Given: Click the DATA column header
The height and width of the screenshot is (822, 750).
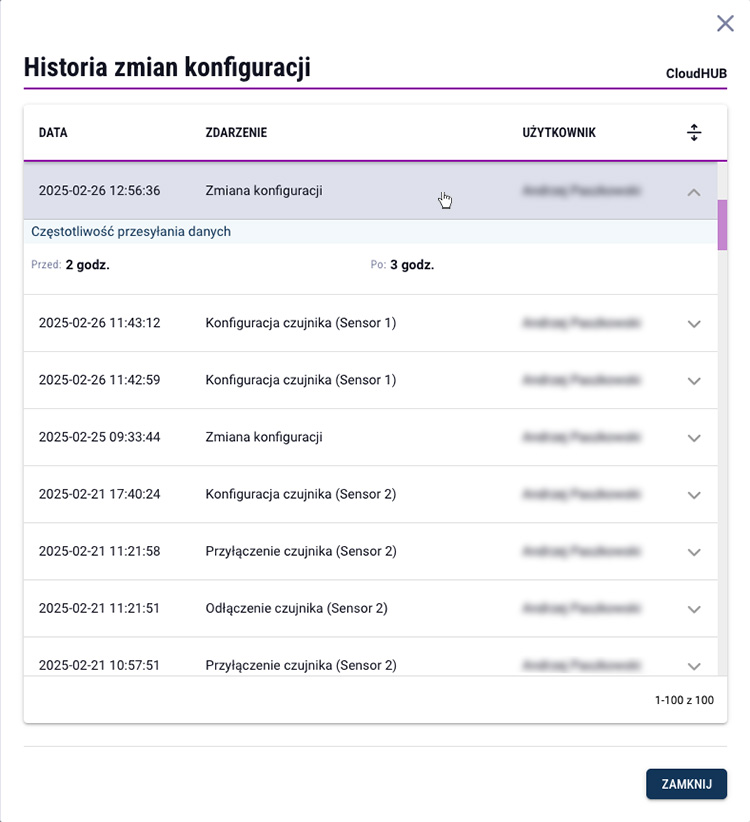Looking at the screenshot, I should tap(53, 133).
